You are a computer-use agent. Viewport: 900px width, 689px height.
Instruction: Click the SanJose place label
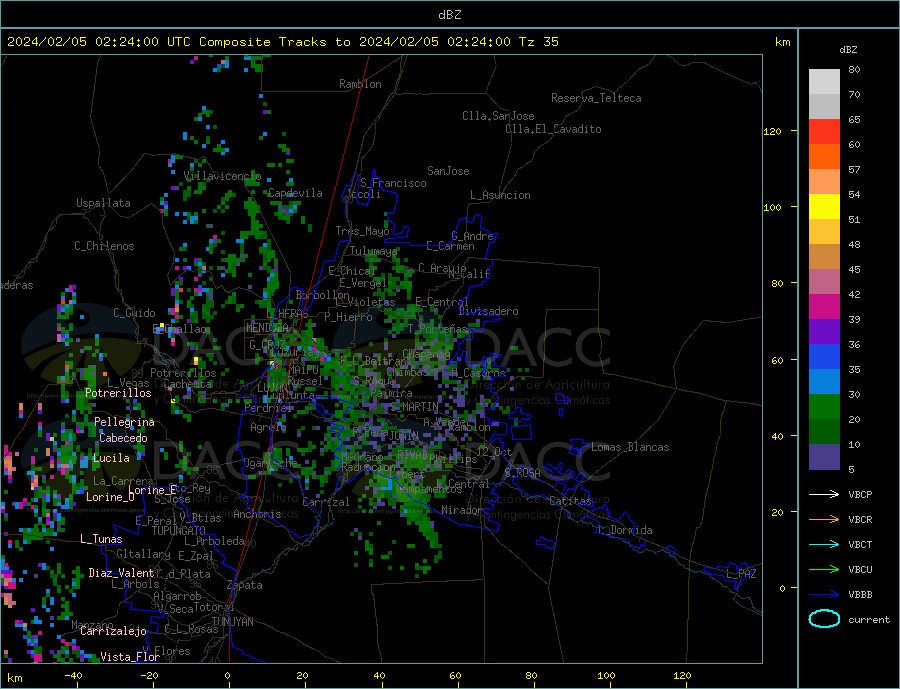tap(448, 171)
